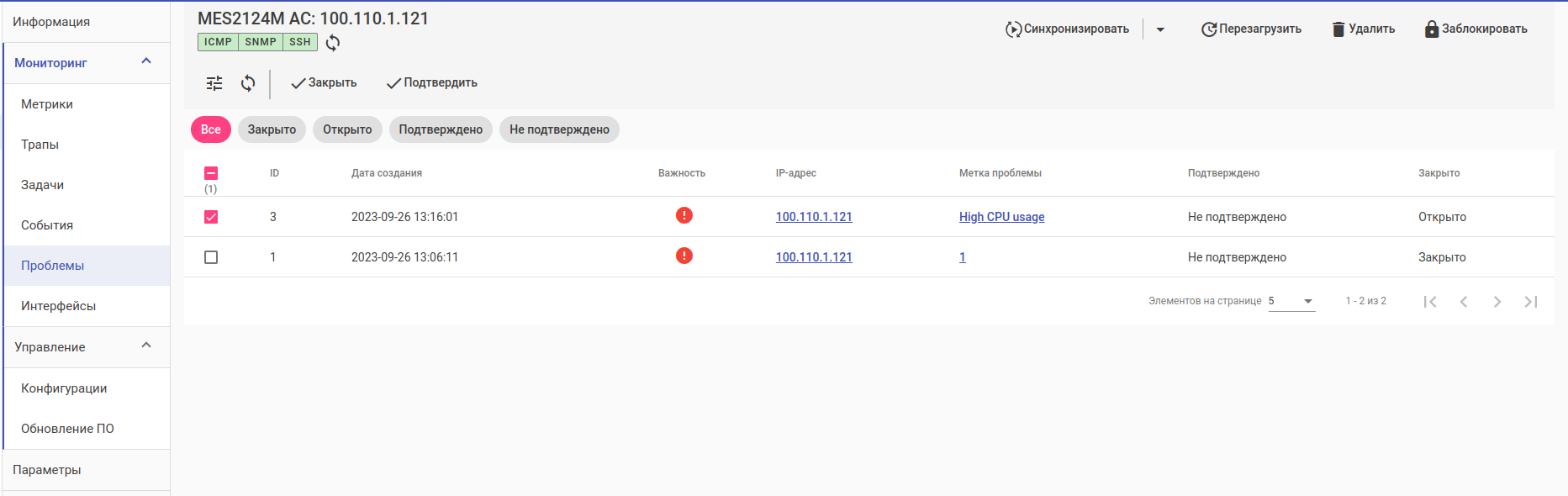Jump to the last page of results
The image size is (1568, 496).
point(1531,302)
